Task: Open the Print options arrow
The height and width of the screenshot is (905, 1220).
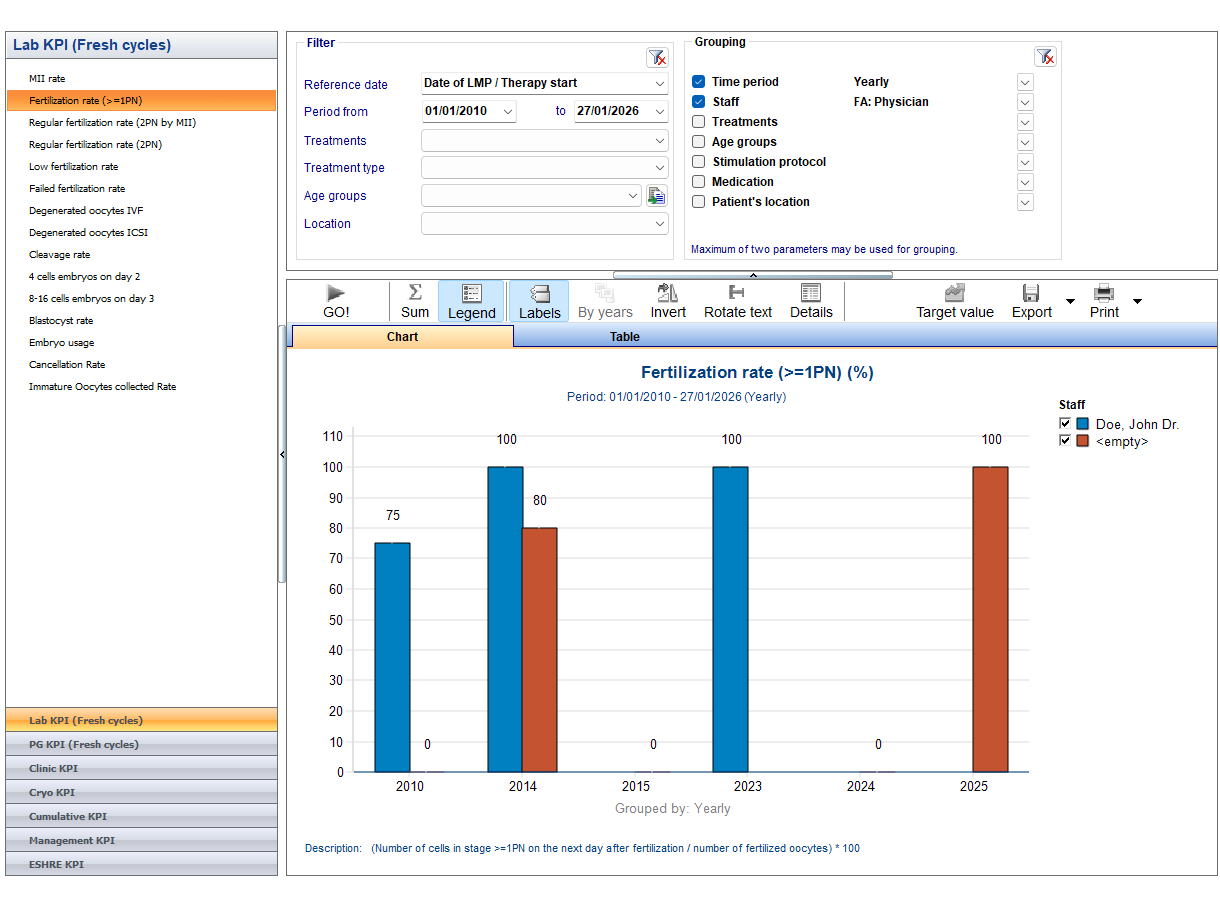Action: pyautogui.click(x=1137, y=301)
